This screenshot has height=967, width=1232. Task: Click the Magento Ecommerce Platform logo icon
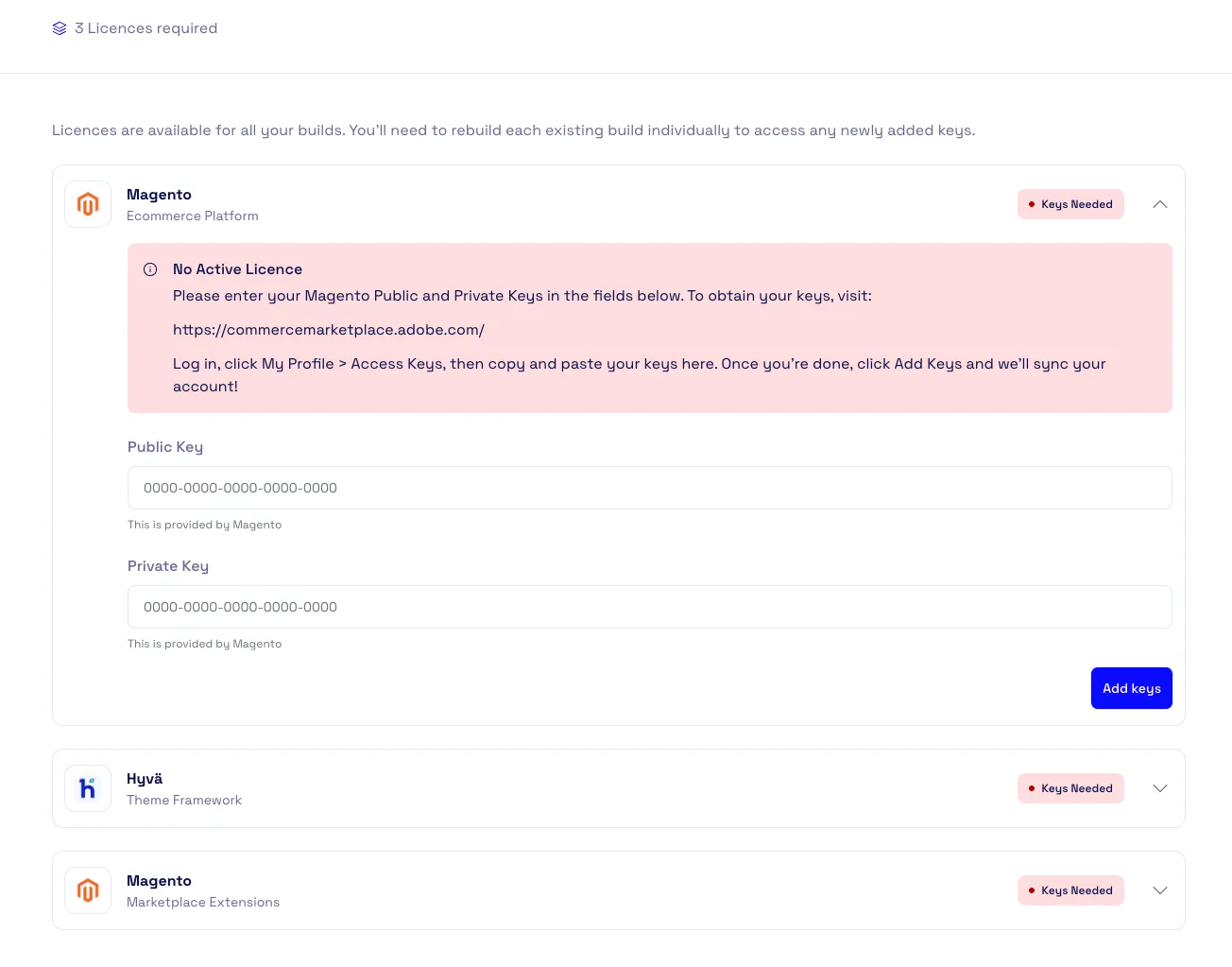click(x=88, y=204)
